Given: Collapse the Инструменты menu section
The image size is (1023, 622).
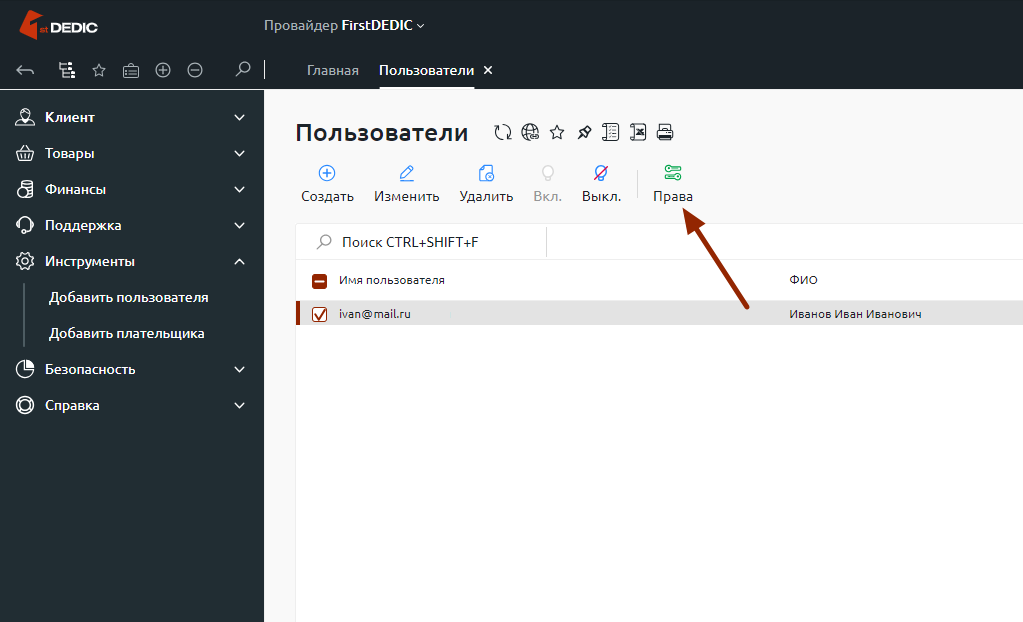Looking at the screenshot, I should [130, 261].
